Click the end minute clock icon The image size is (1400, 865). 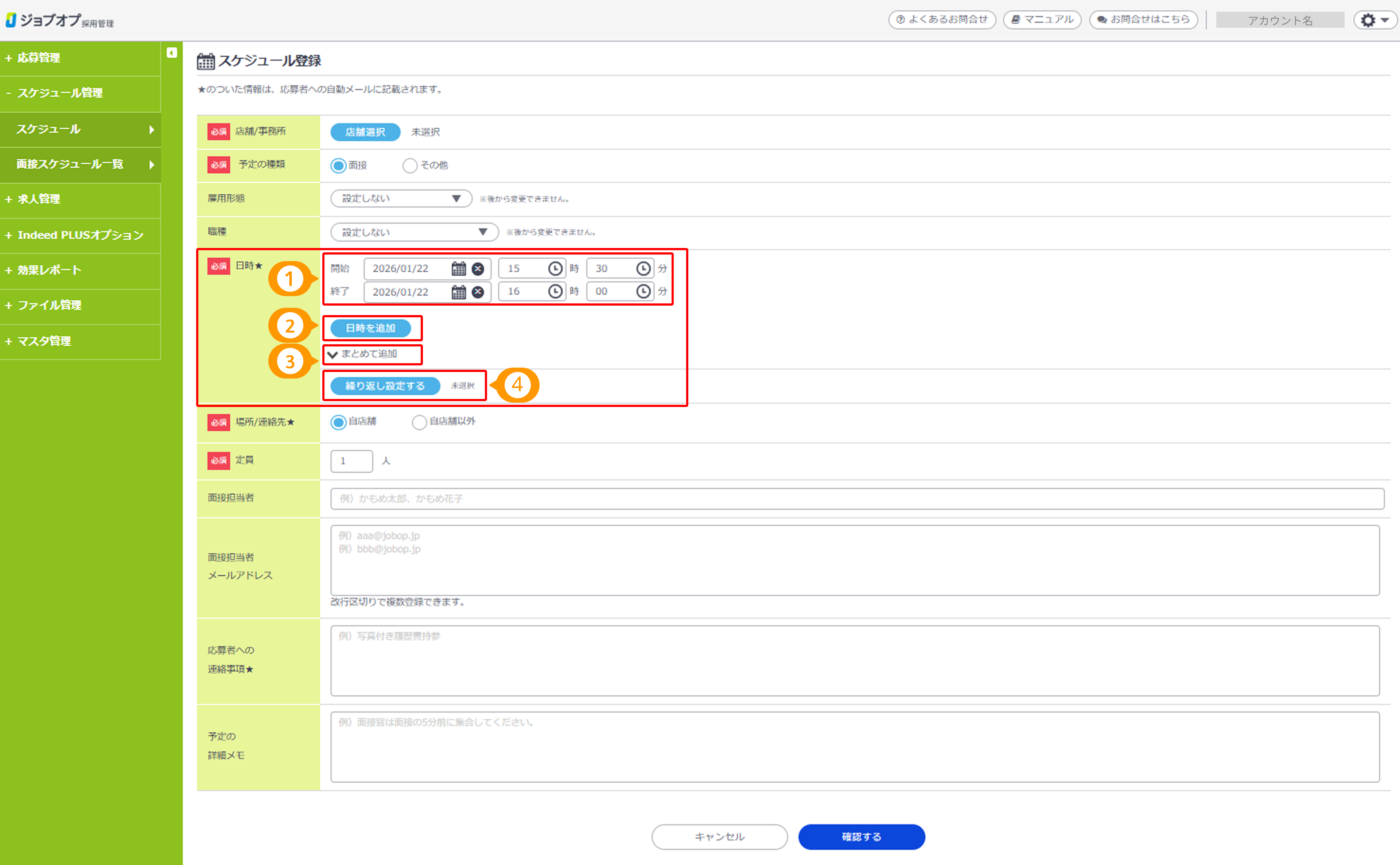point(643,291)
